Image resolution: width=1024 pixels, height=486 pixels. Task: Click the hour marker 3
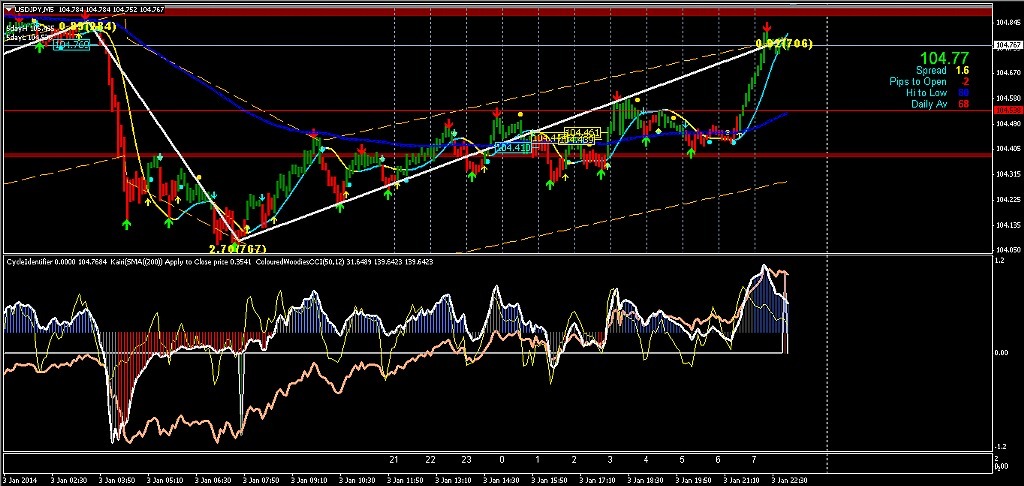609,460
